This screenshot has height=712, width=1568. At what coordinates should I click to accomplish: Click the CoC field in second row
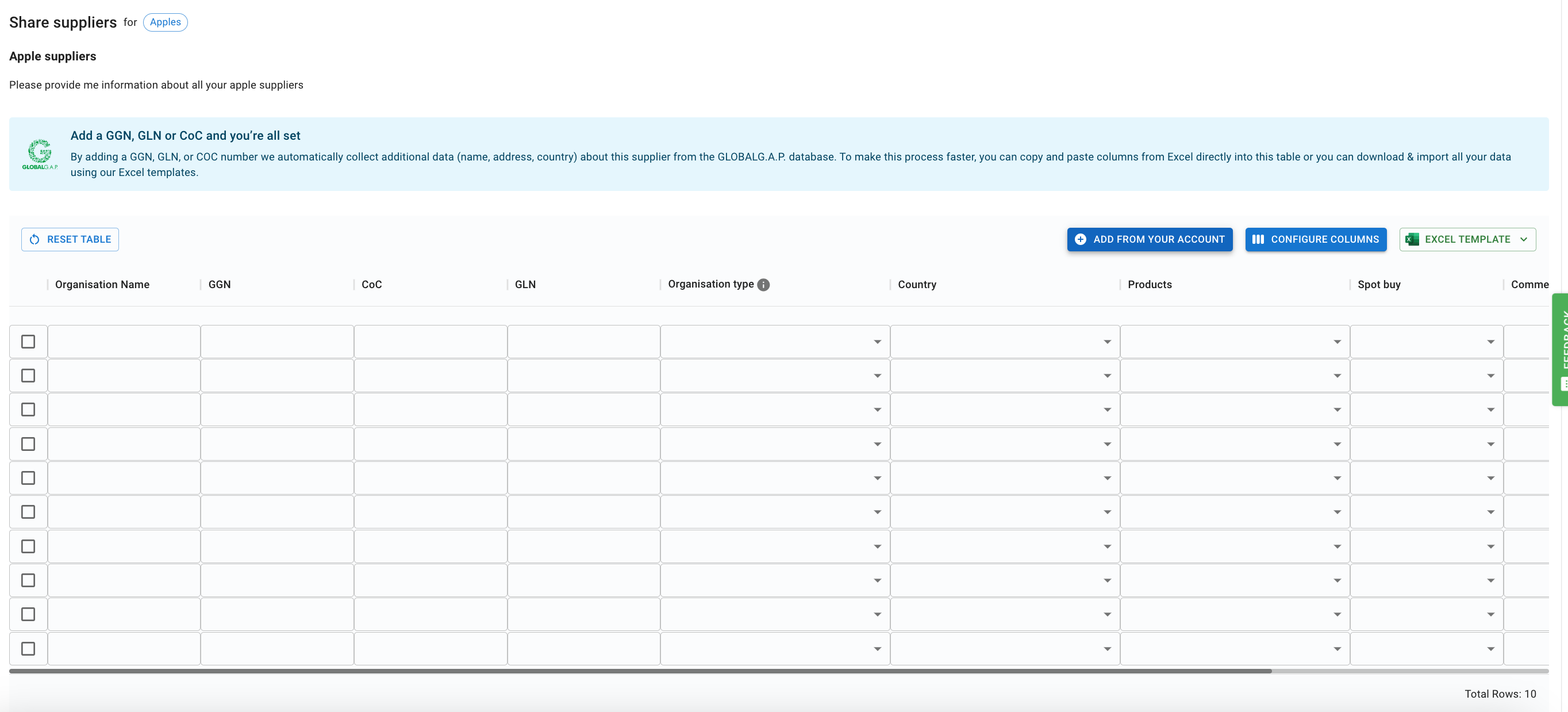tap(431, 376)
